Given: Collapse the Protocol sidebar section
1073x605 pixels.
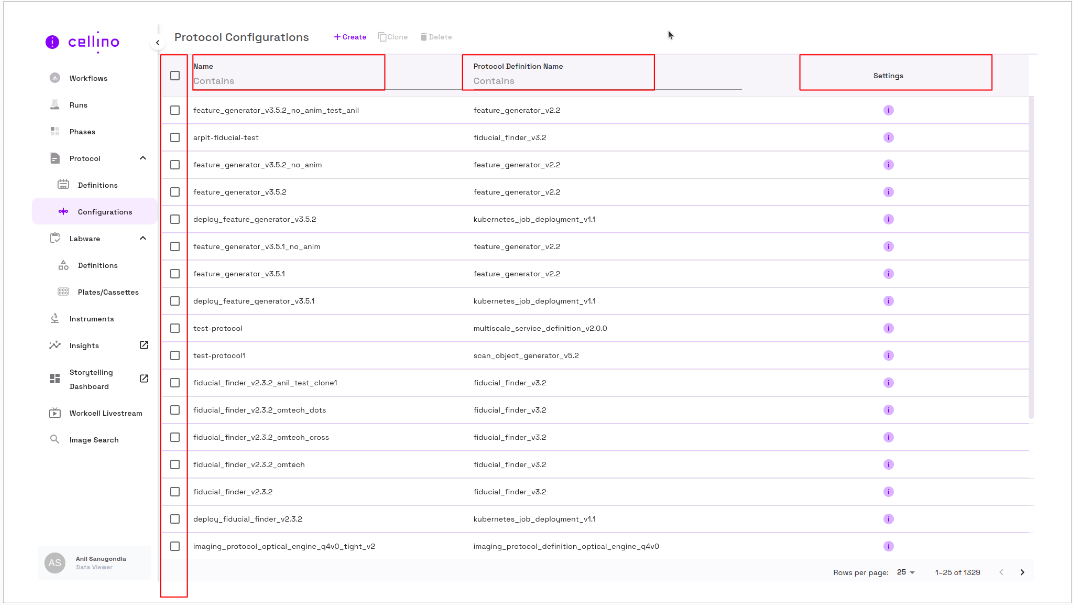Looking at the screenshot, I should 143,158.
